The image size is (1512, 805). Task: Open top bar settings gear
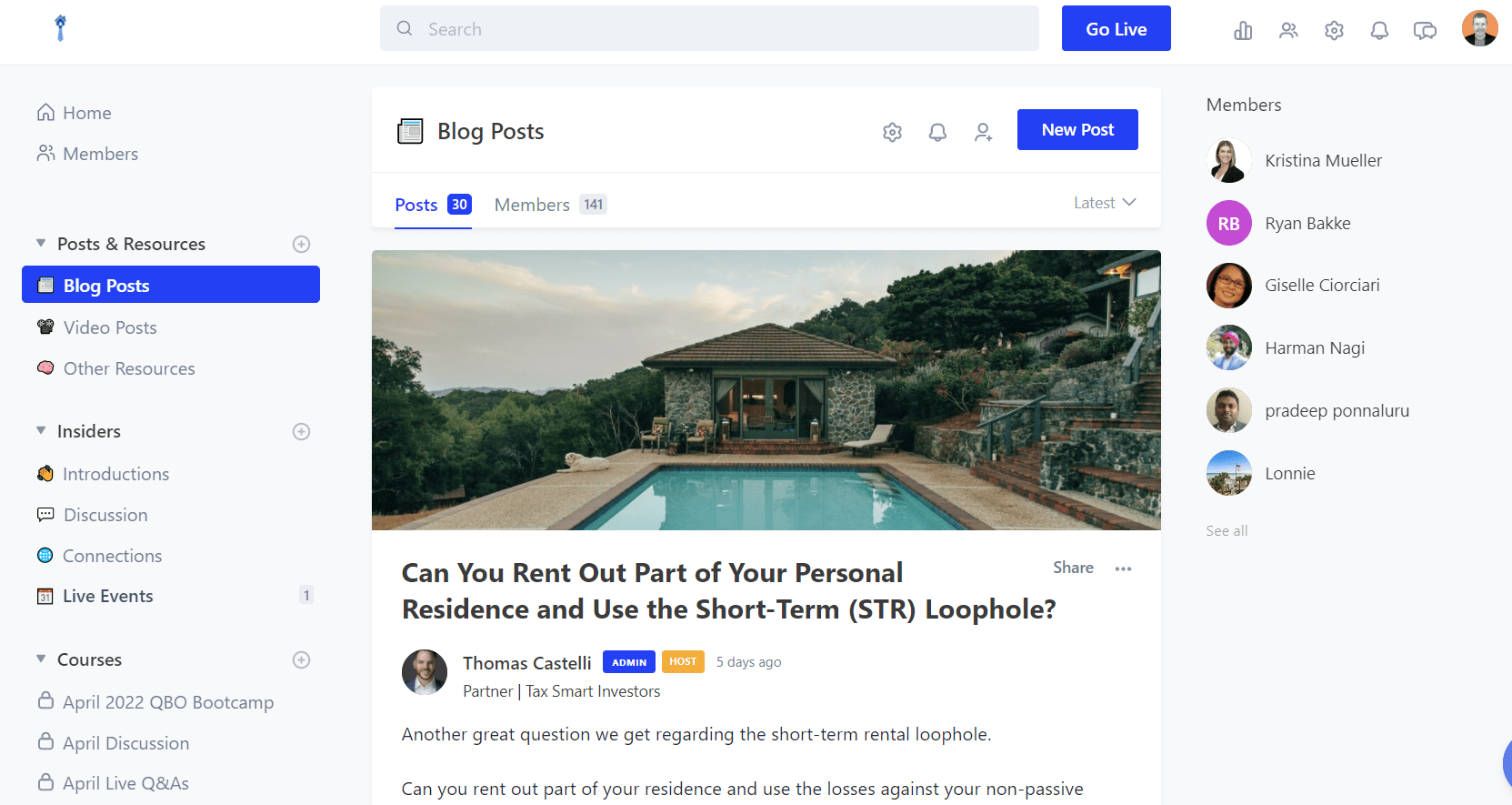[x=1334, y=31]
